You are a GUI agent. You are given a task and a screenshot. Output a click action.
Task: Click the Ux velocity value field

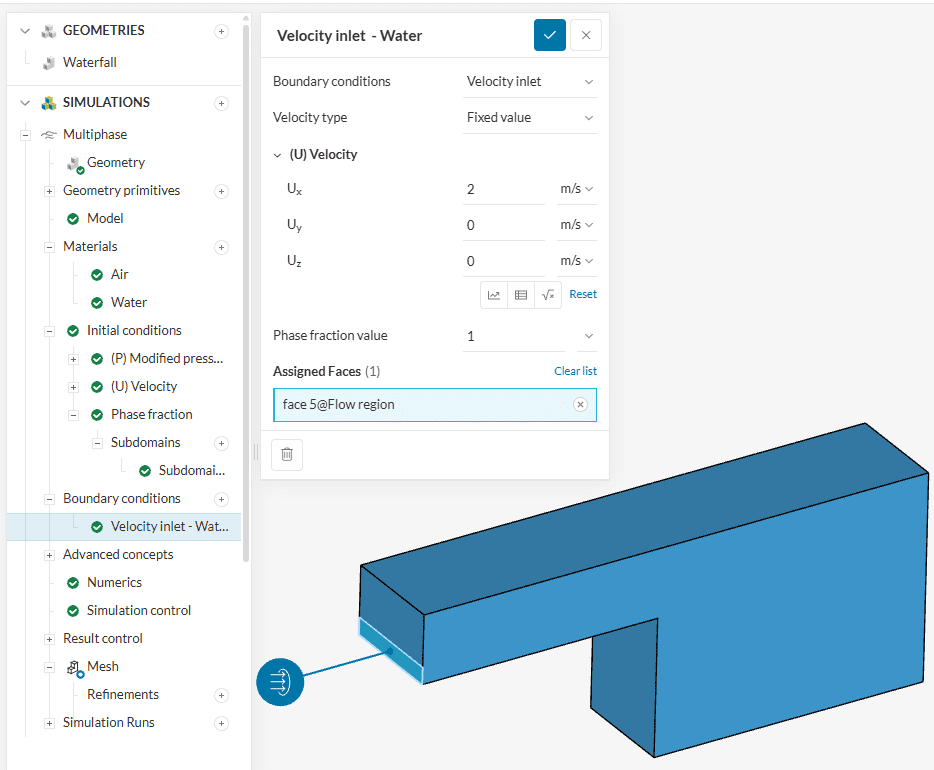pyautogui.click(x=504, y=189)
